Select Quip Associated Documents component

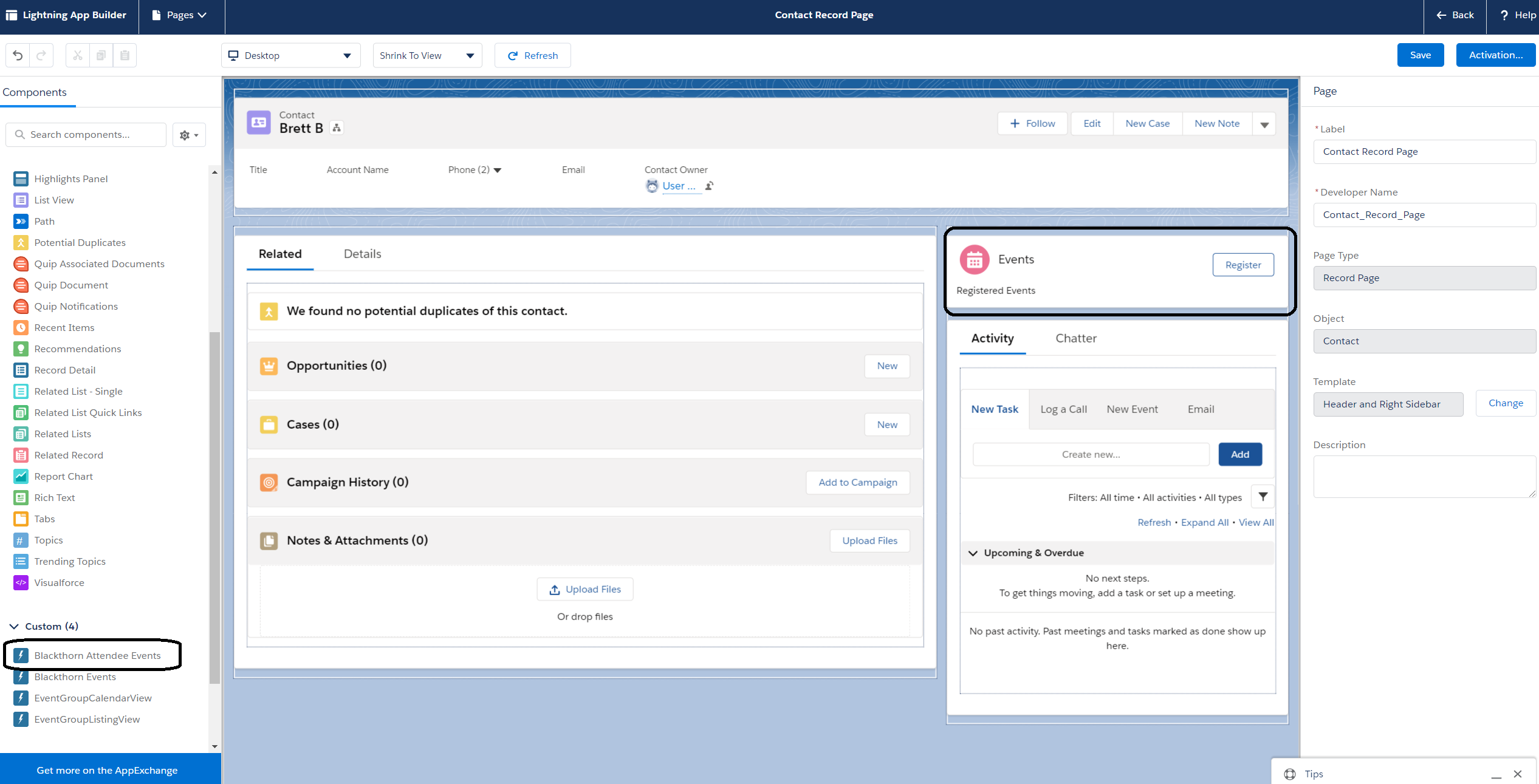point(89,264)
